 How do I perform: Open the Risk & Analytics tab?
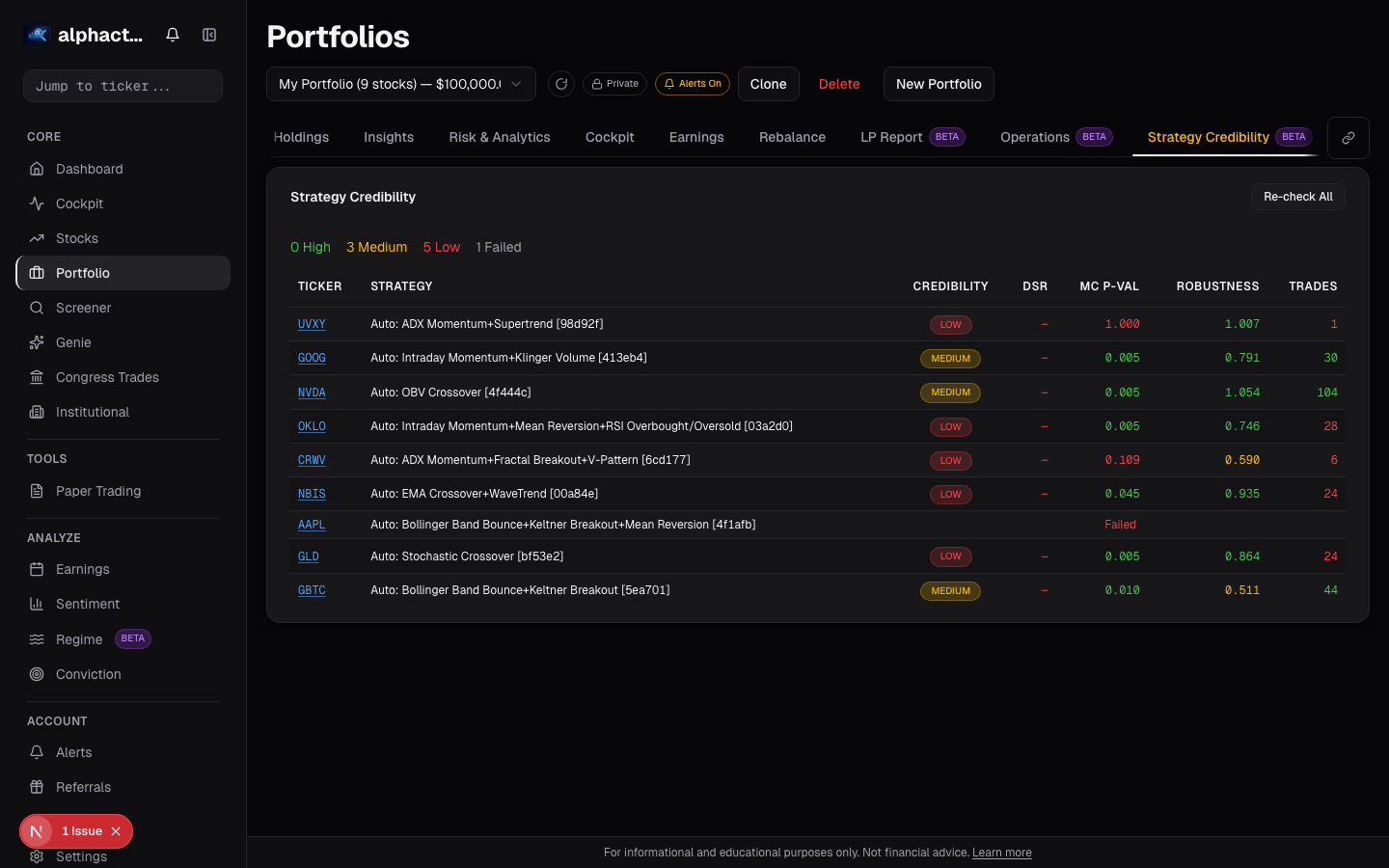pyautogui.click(x=499, y=137)
